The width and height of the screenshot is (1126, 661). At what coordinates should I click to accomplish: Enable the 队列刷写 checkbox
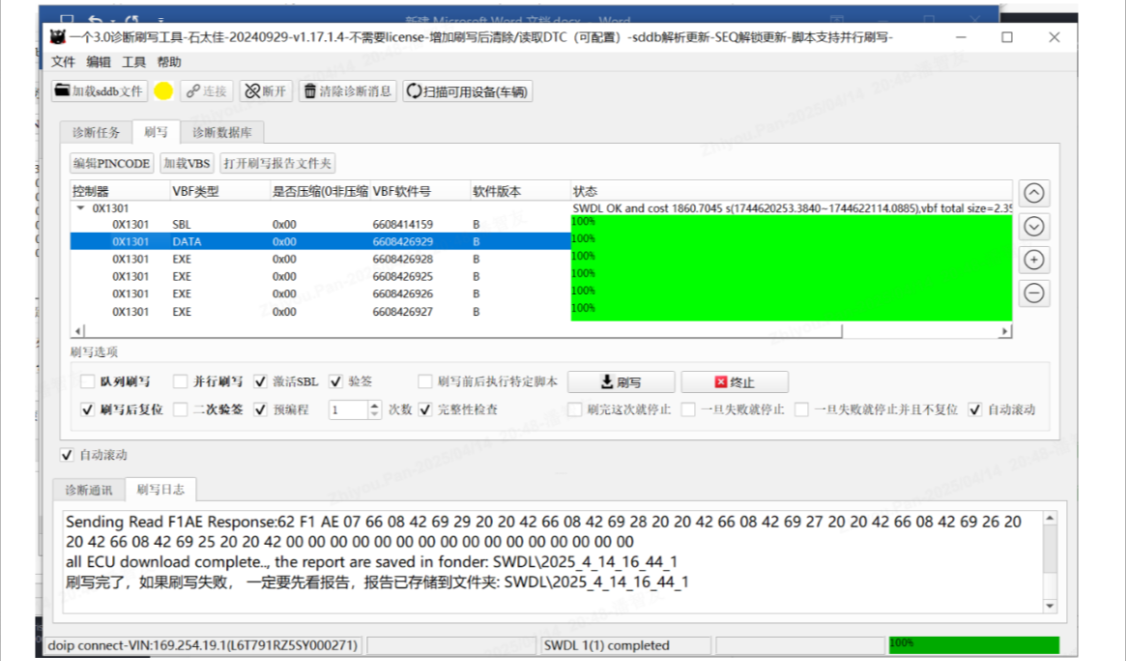tap(88, 382)
